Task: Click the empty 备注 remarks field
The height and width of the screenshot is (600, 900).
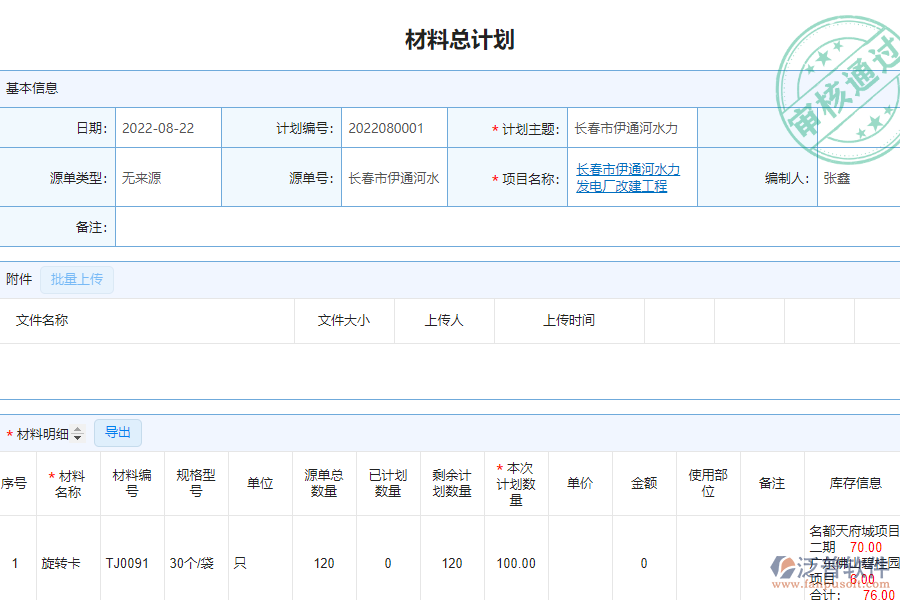Action: (x=500, y=227)
